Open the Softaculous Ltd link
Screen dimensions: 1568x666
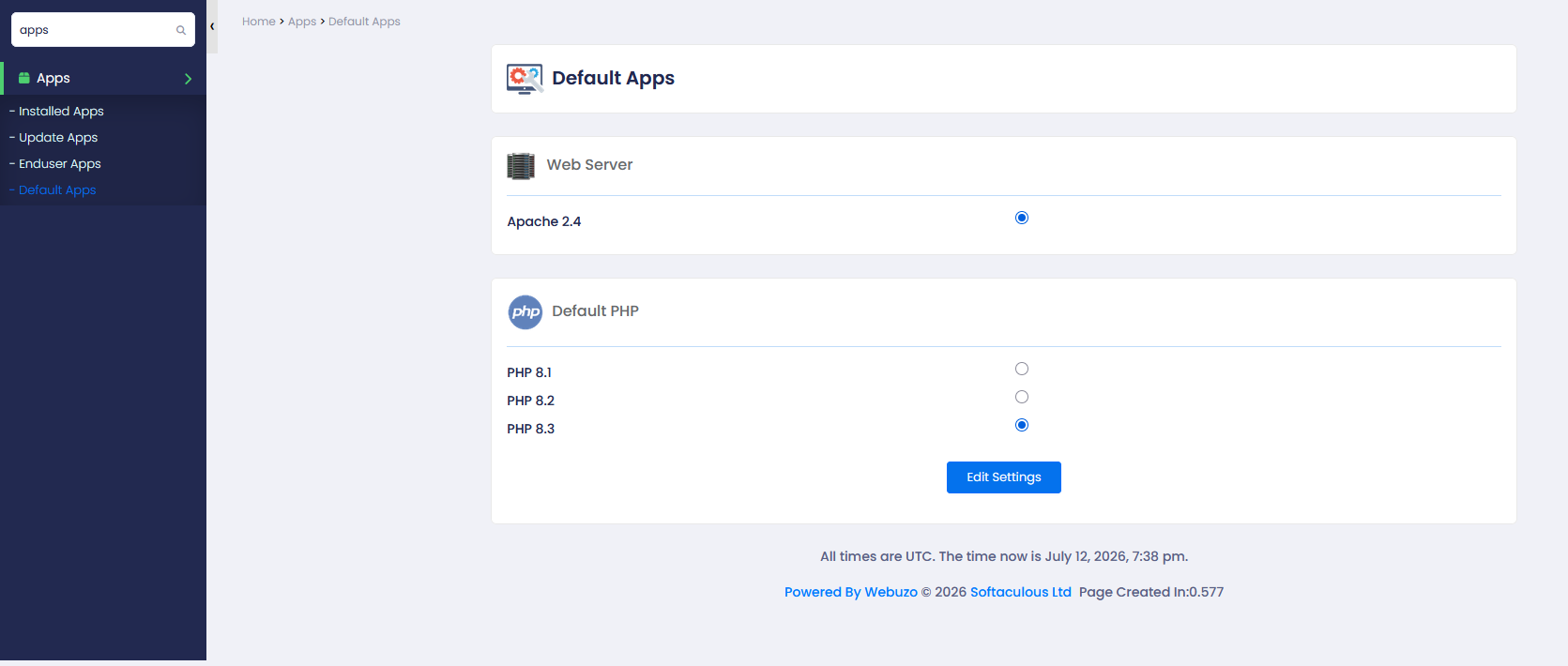tap(1021, 592)
